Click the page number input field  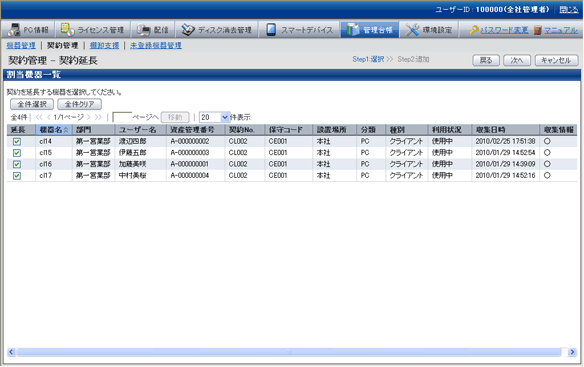tap(122, 117)
